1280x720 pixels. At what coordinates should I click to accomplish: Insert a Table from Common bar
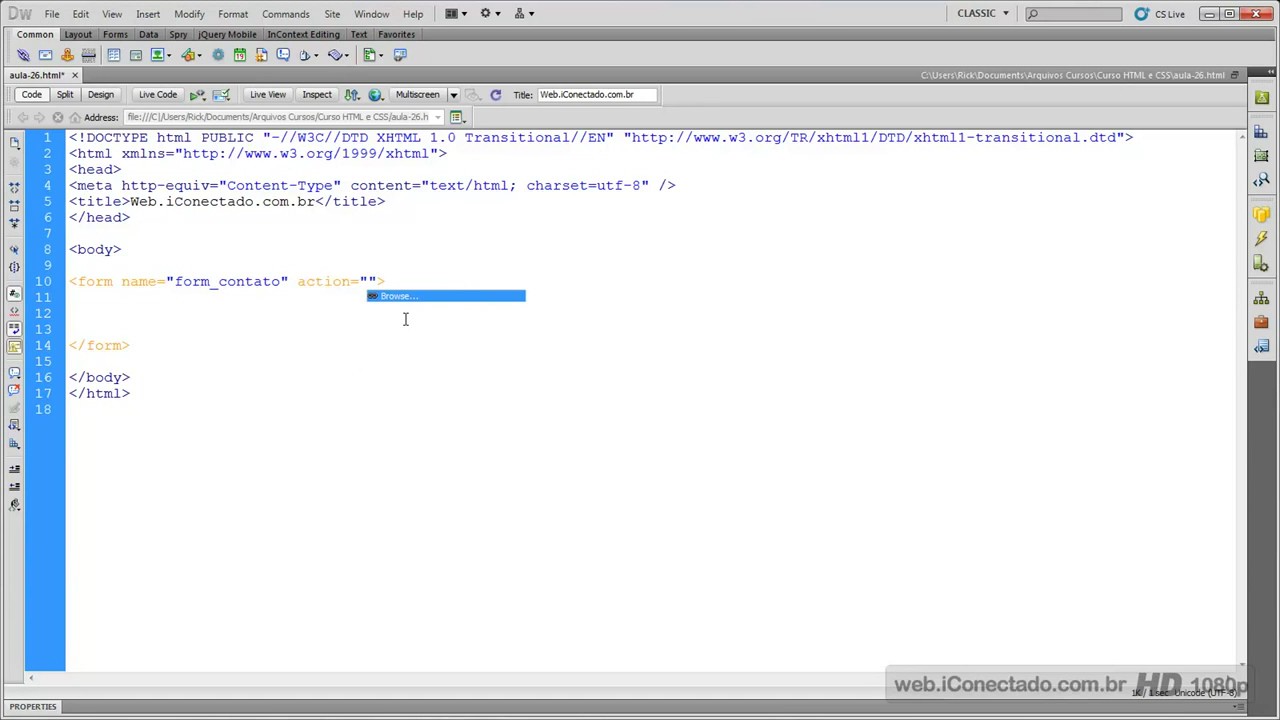click(x=114, y=55)
